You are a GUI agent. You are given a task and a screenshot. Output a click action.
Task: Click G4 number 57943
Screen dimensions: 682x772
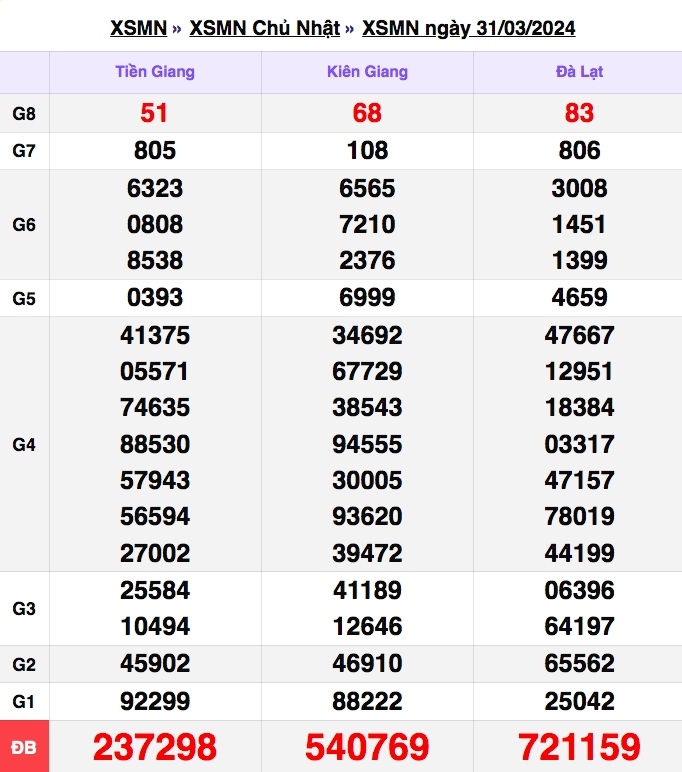click(155, 481)
